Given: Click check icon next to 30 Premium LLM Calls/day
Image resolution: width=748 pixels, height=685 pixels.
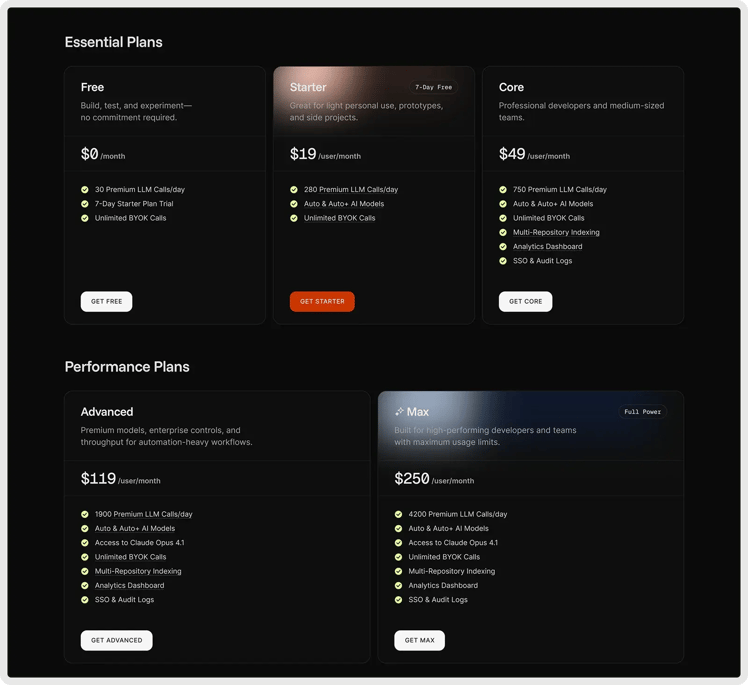Looking at the screenshot, I should [85, 189].
